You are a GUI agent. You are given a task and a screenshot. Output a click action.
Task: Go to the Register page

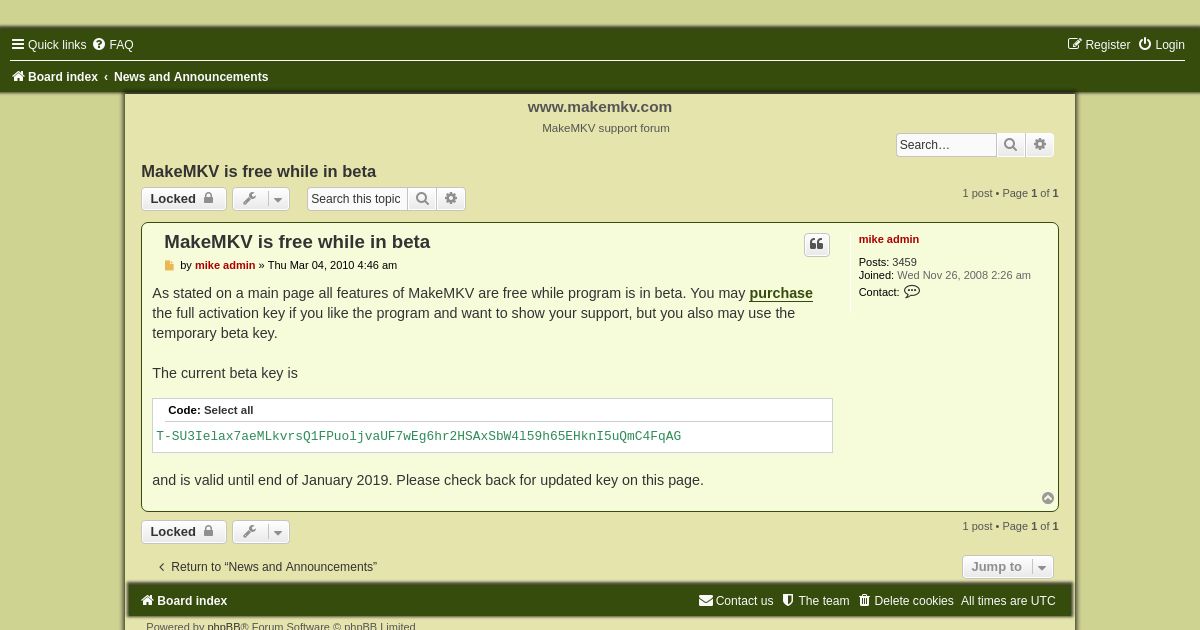1098,45
